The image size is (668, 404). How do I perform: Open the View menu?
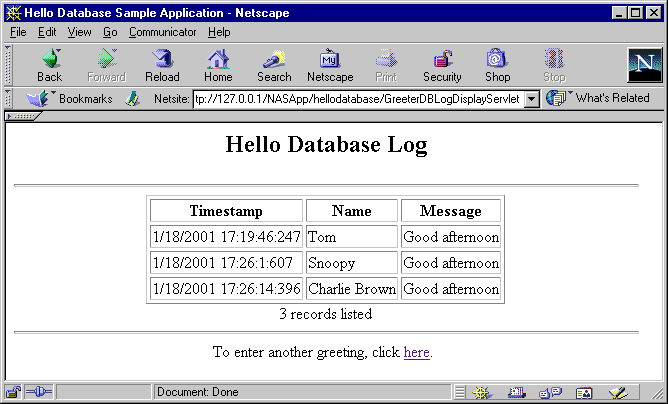coord(79,32)
